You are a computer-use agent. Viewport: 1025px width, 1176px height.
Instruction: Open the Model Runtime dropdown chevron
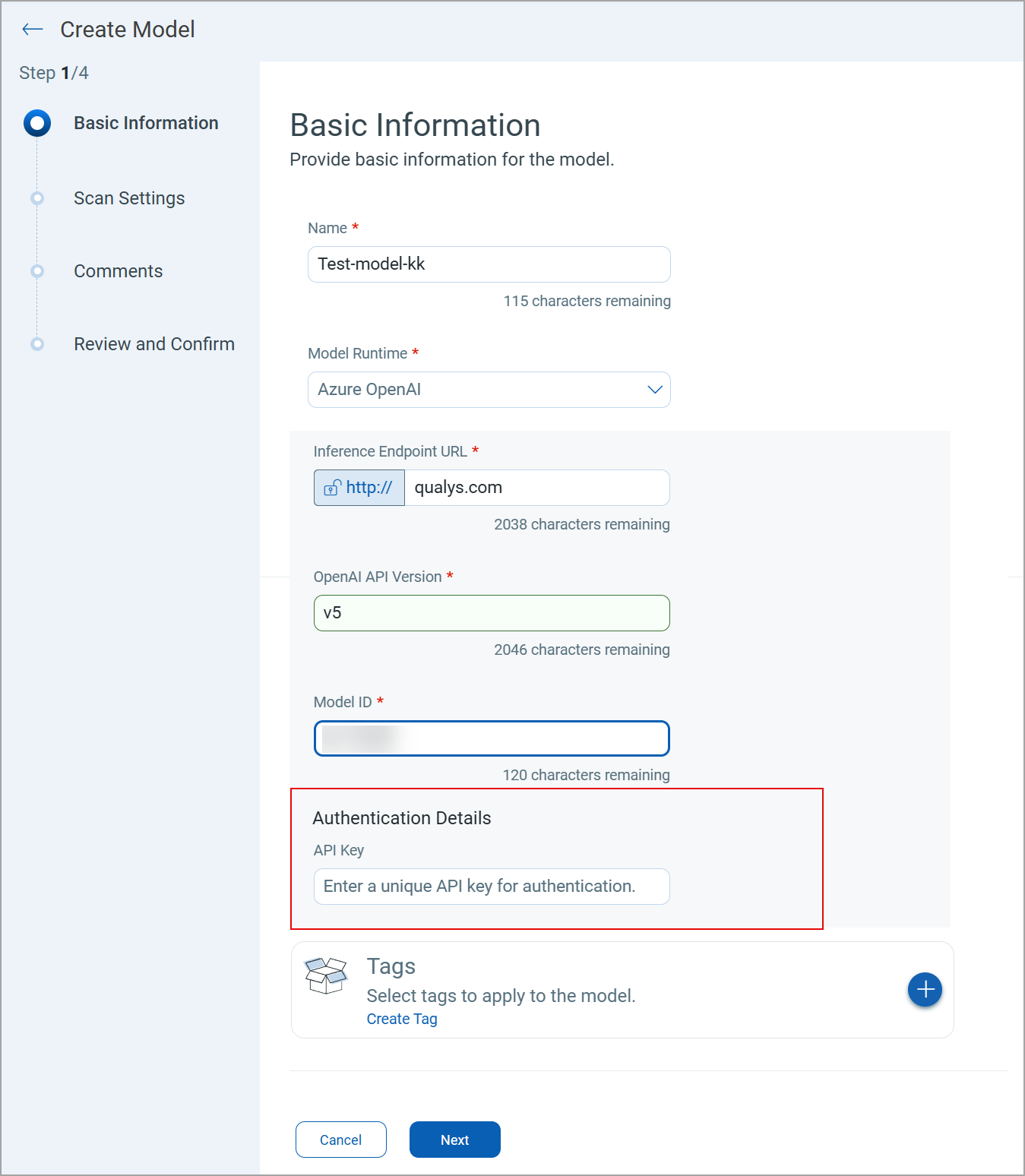pos(654,390)
